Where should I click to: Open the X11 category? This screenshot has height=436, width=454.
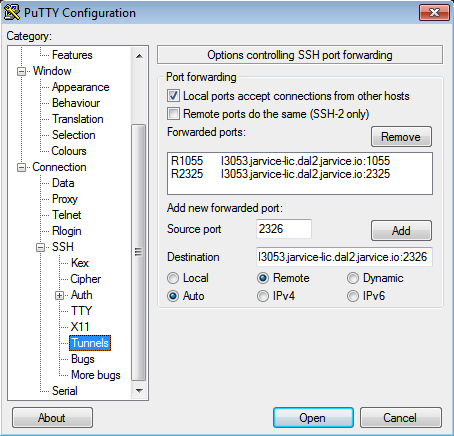[80, 327]
